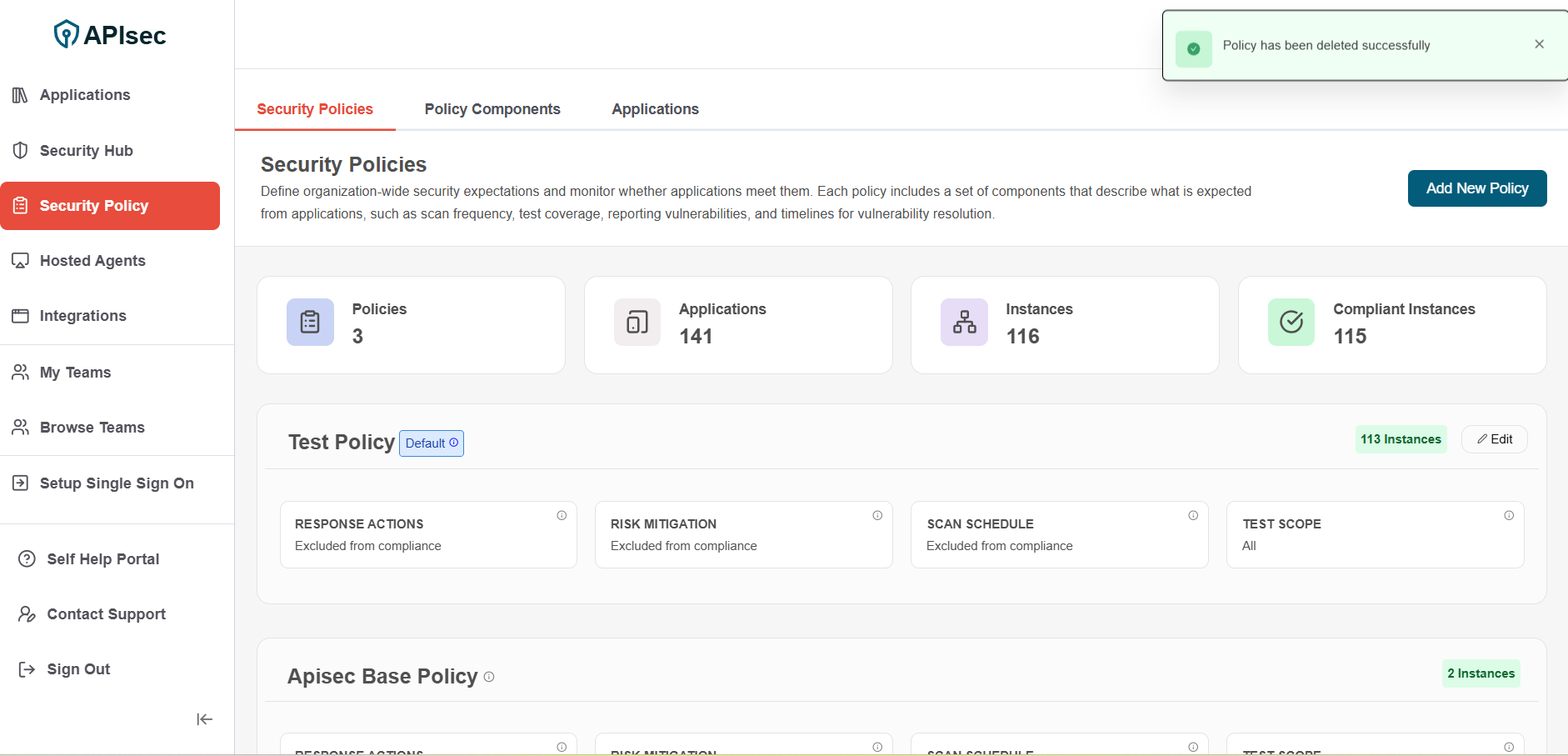Image resolution: width=1568 pixels, height=756 pixels.
Task: Collapse the sidebar with the arrow icon
Action: tap(204, 719)
